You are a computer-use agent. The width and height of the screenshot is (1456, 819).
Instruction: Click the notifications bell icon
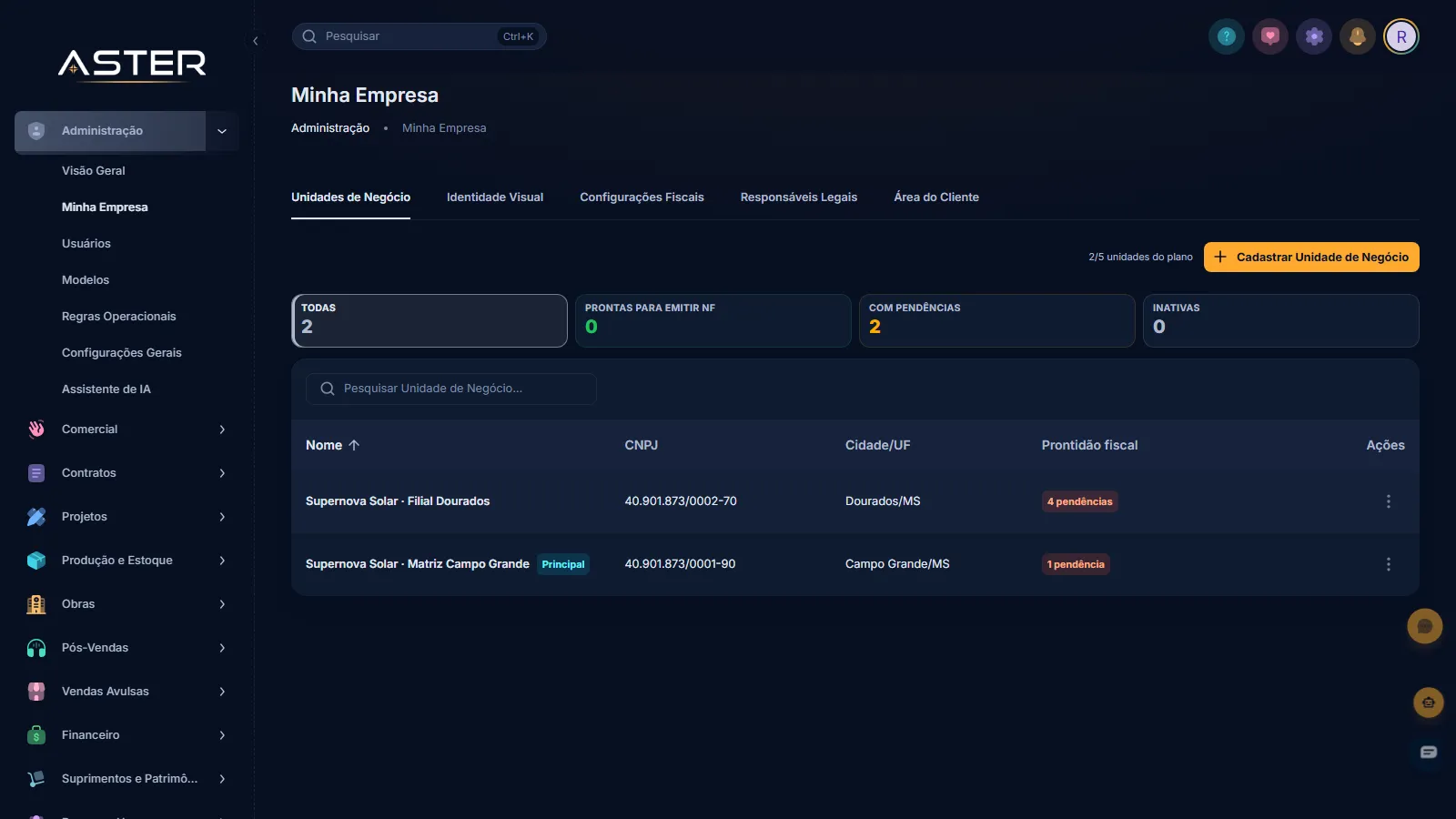pos(1357,36)
